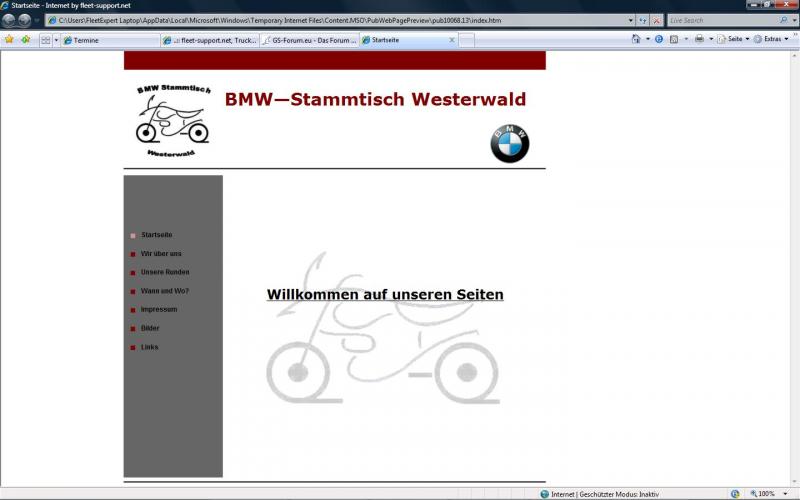Go forward with the browser Forward arrow

click(x=24, y=20)
